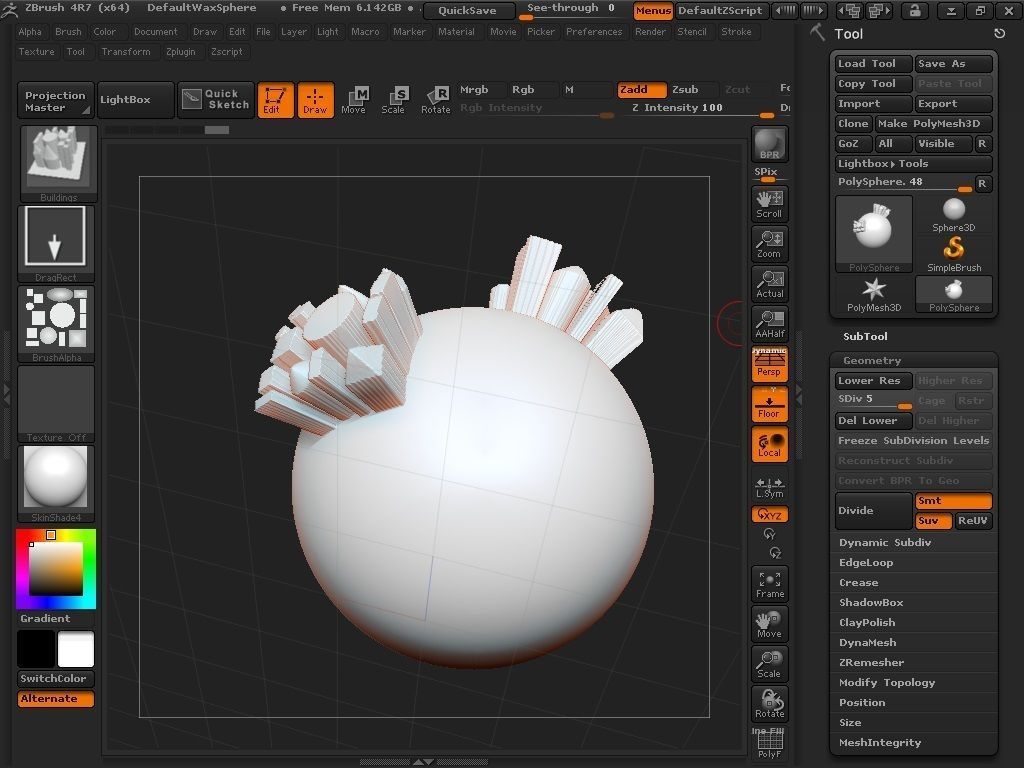This screenshot has height=768, width=1024.
Task: Toggle L.Sym local symmetry
Action: [769, 487]
